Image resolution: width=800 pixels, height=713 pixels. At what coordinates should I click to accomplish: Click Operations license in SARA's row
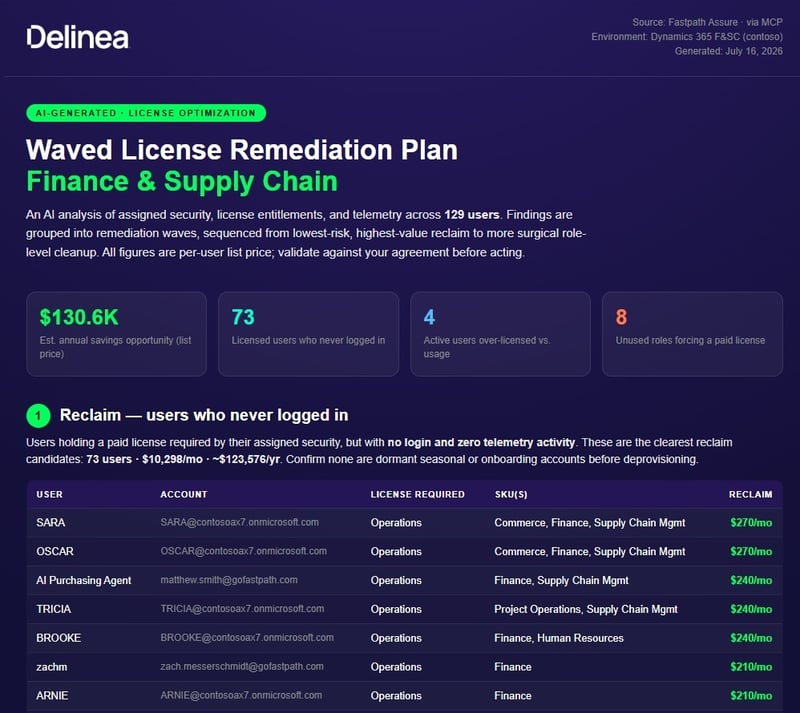pyautogui.click(x=396, y=523)
